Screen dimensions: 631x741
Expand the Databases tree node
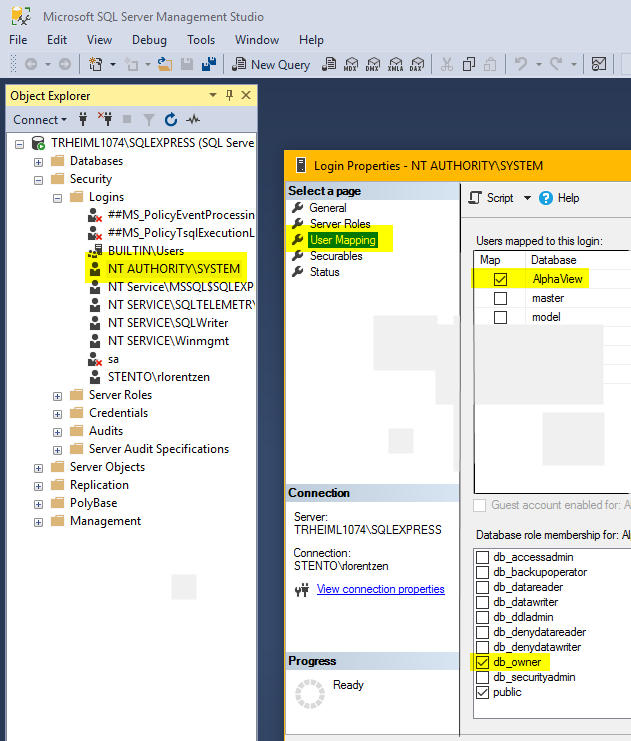click(38, 161)
